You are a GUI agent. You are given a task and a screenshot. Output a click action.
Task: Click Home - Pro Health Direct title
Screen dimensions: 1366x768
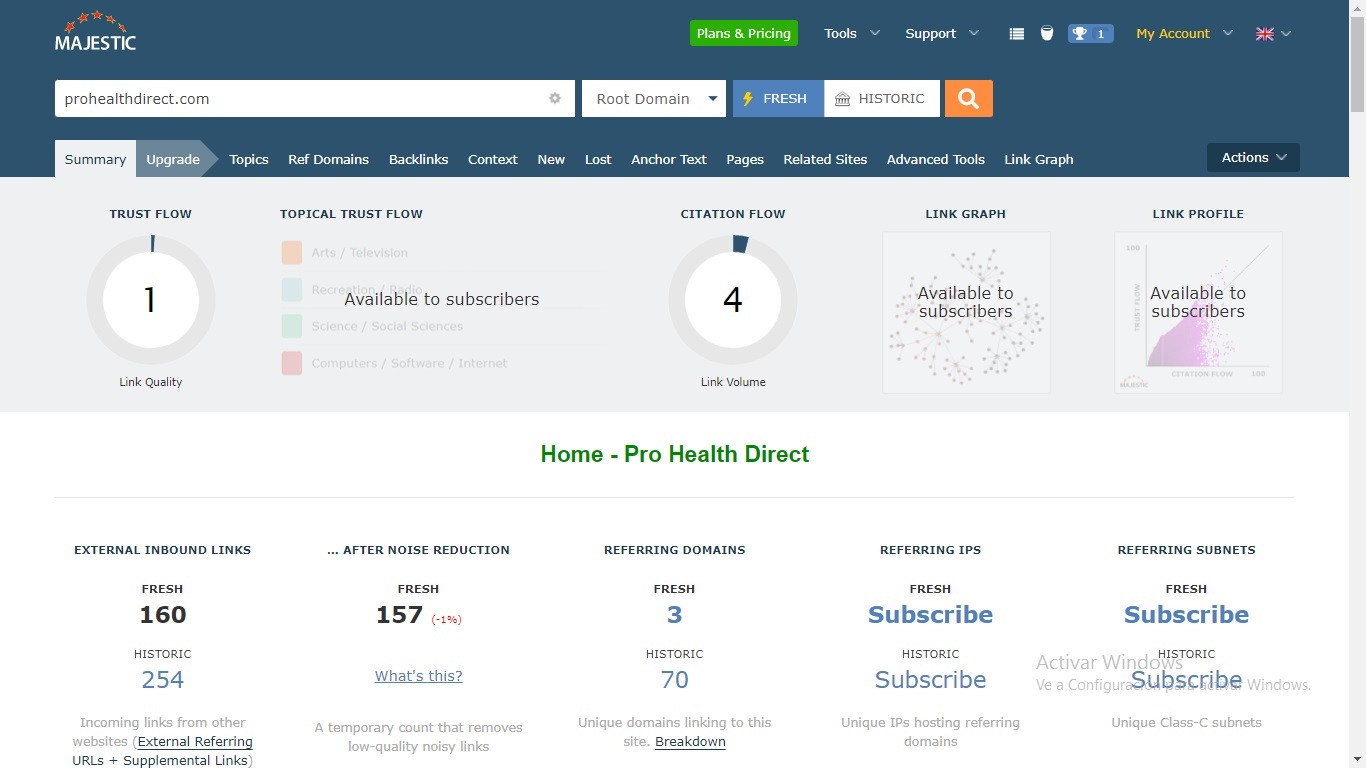675,454
